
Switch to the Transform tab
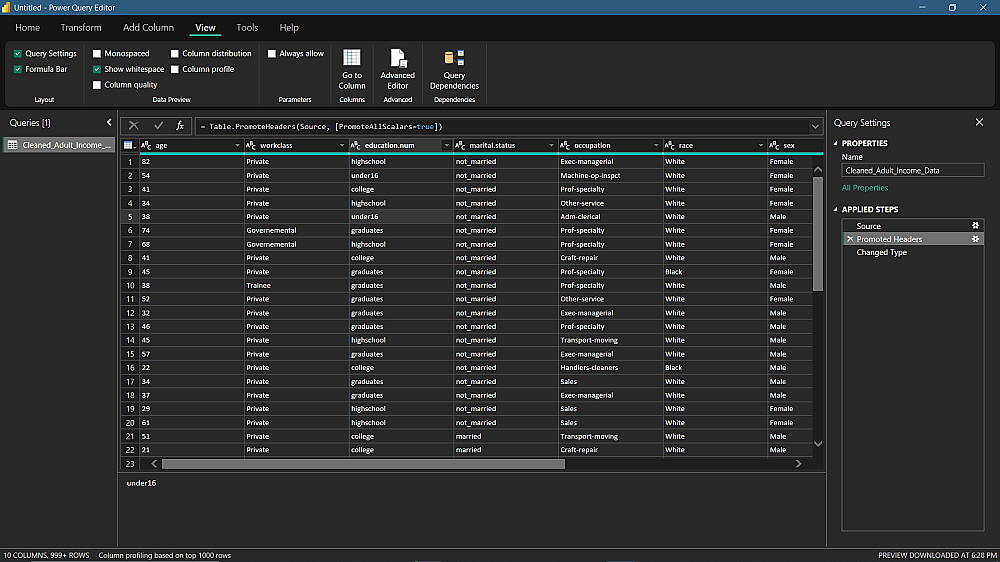81,28
